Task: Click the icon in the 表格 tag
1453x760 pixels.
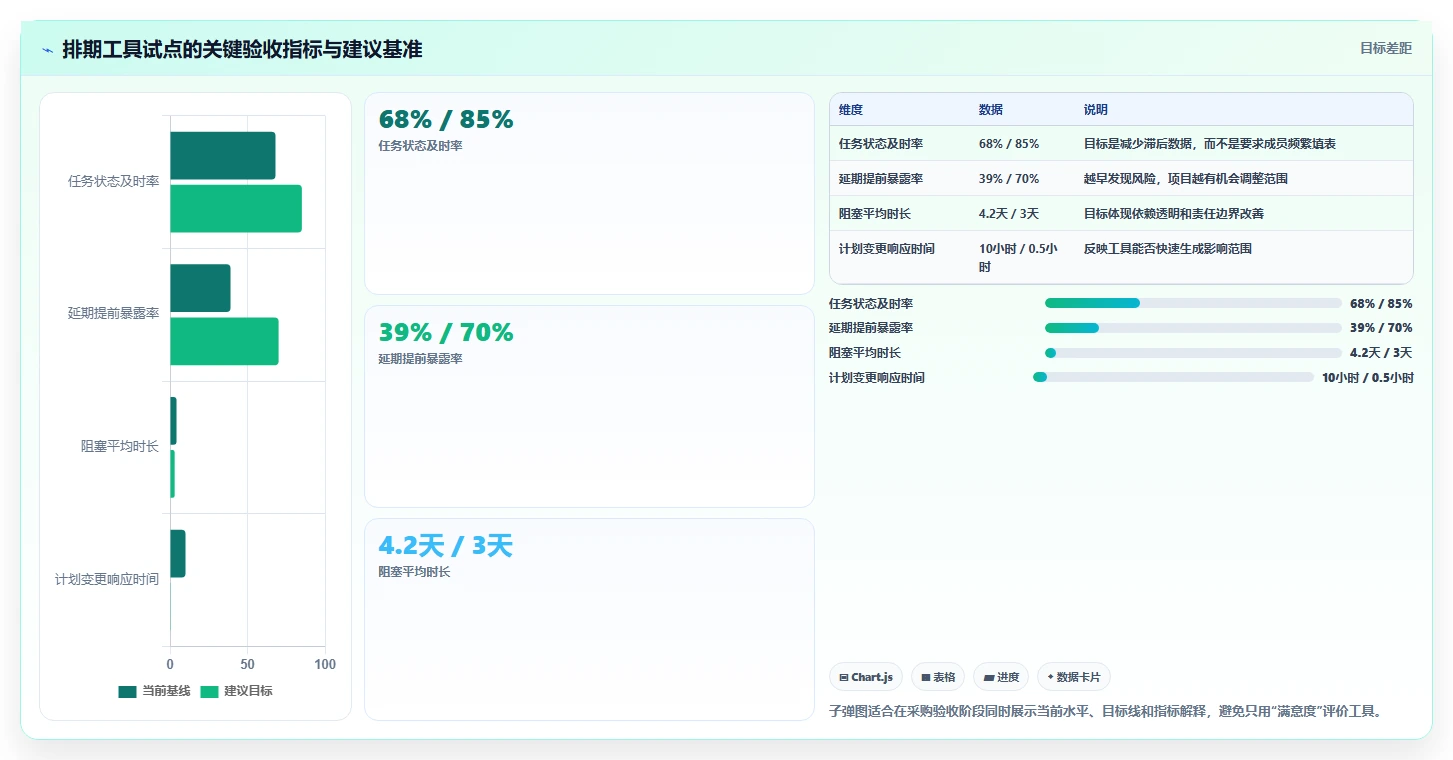Action: pyautogui.click(x=926, y=677)
